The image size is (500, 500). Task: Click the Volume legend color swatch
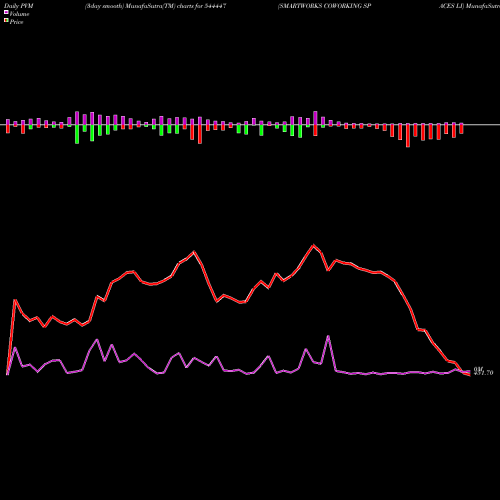pyautogui.click(x=6, y=13)
